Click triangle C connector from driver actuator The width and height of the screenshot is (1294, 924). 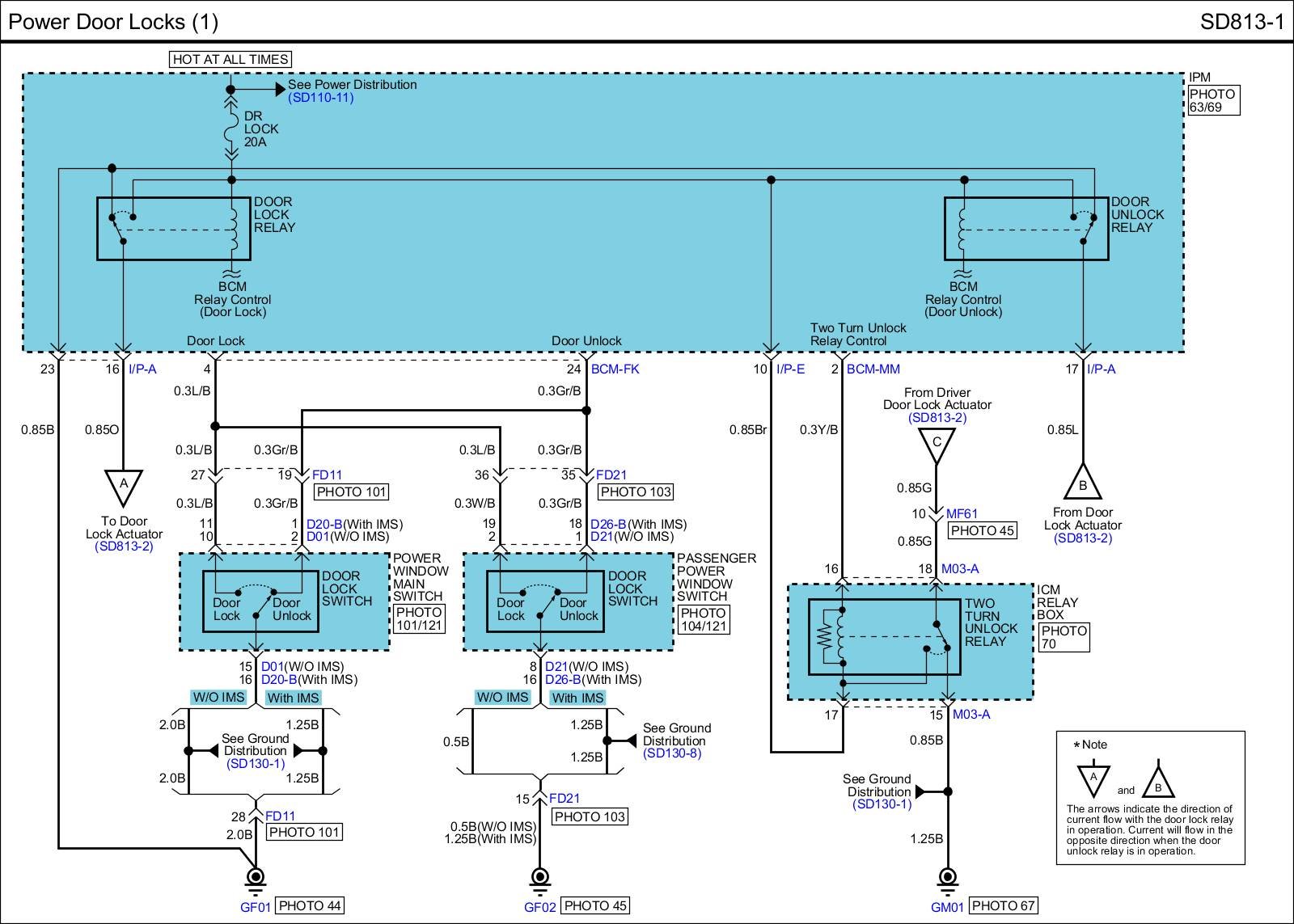937,445
